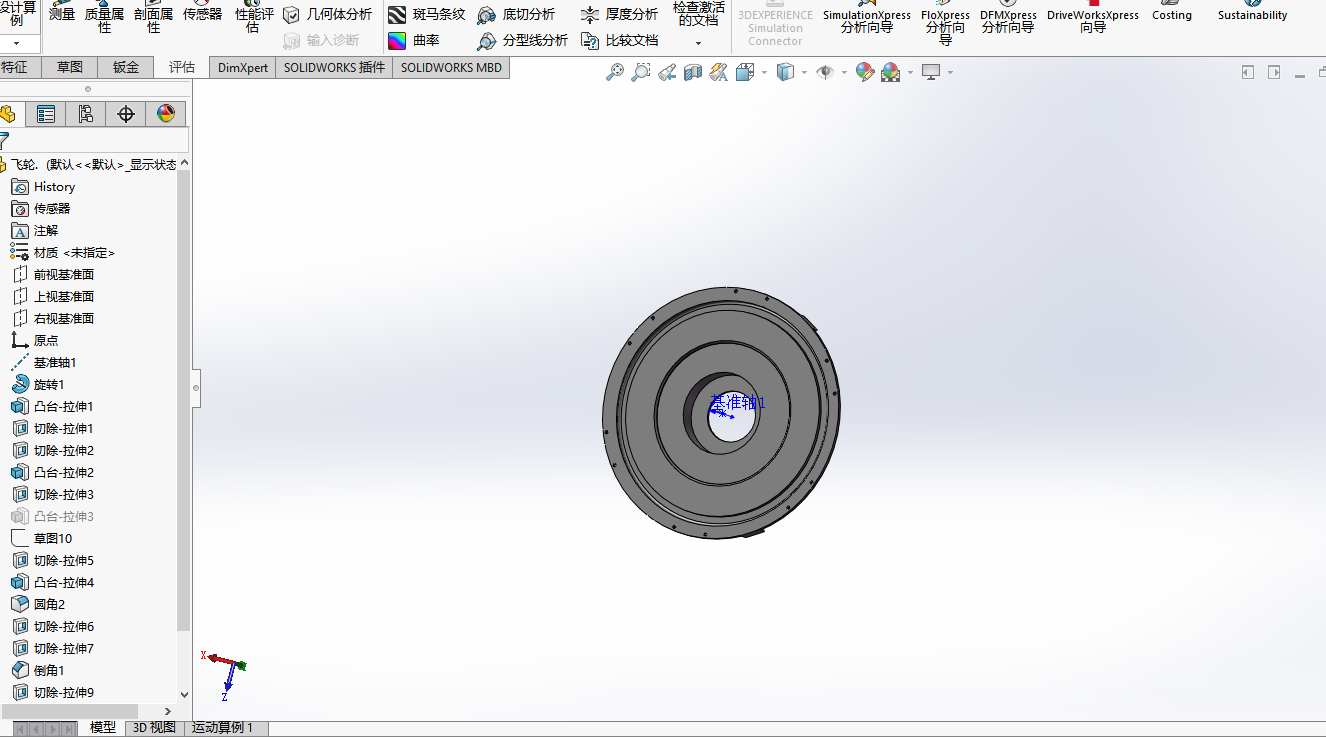
Task: Launch DFMXpress 分析向导
Action: click(1008, 17)
